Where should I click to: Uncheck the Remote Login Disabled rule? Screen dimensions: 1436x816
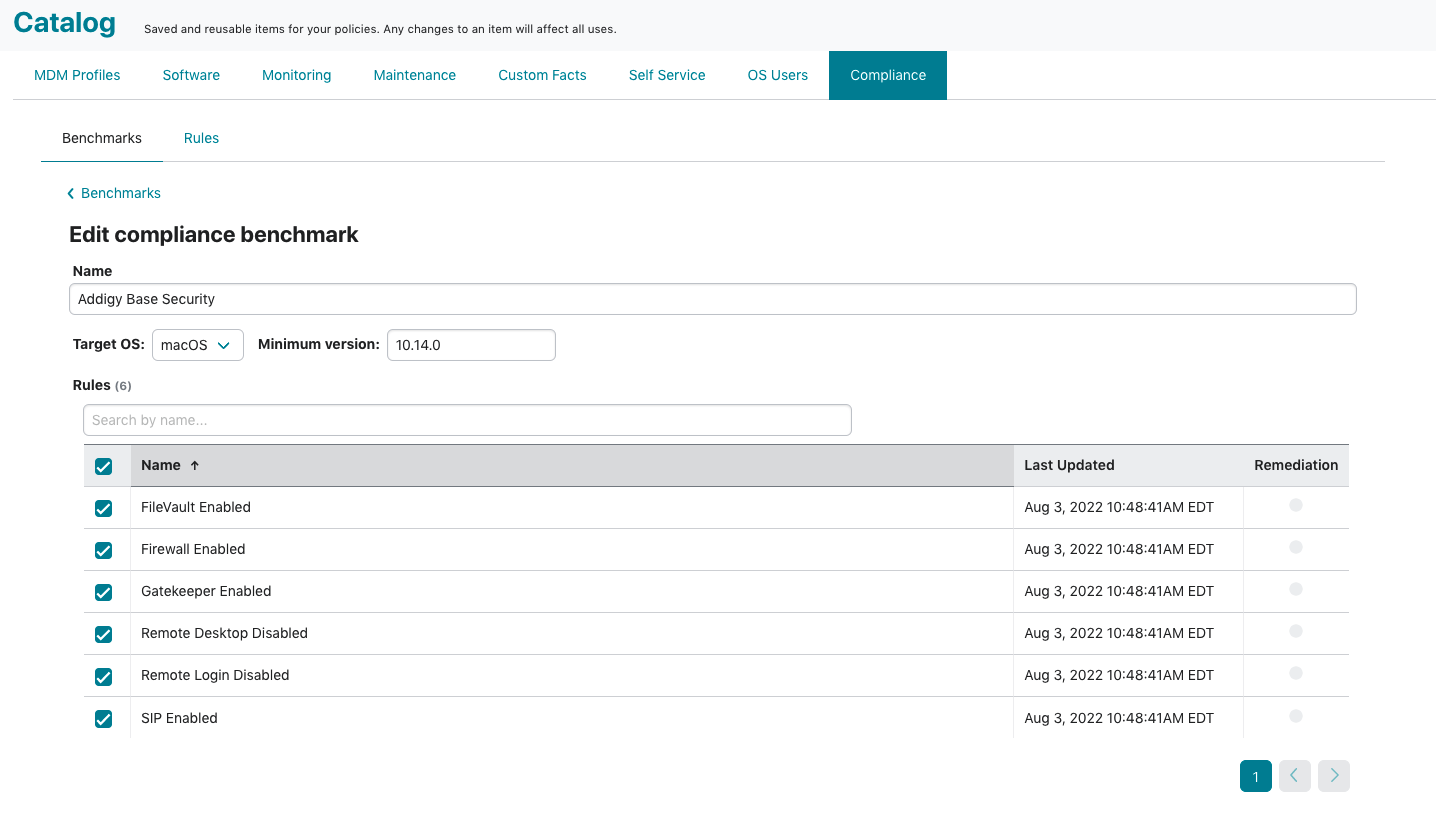pos(103,676)
